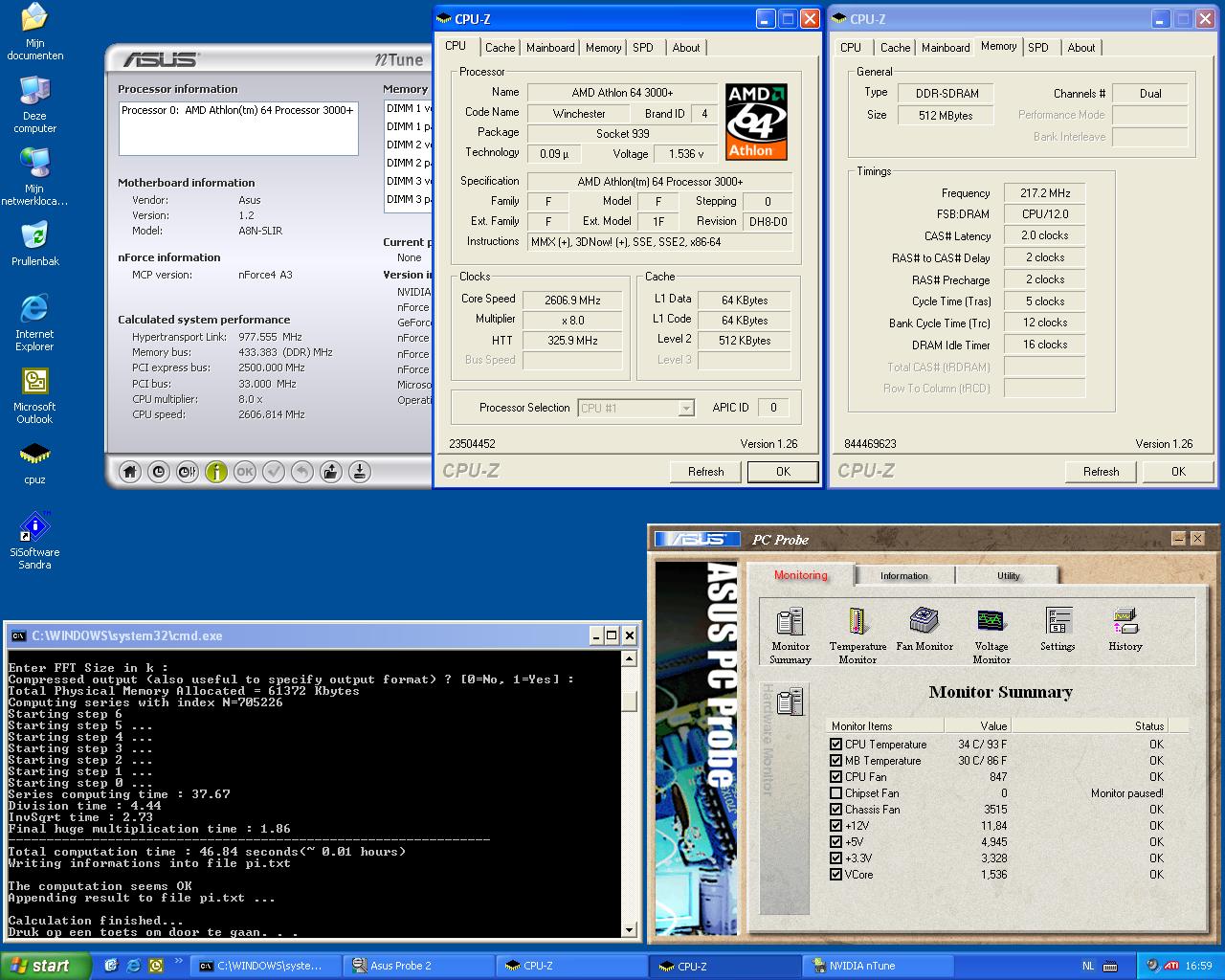Viewport: 1225px width, 980px height.
Task: Click OK in the CPU-Z Memory window
Action: click(x=1178, y=472)
